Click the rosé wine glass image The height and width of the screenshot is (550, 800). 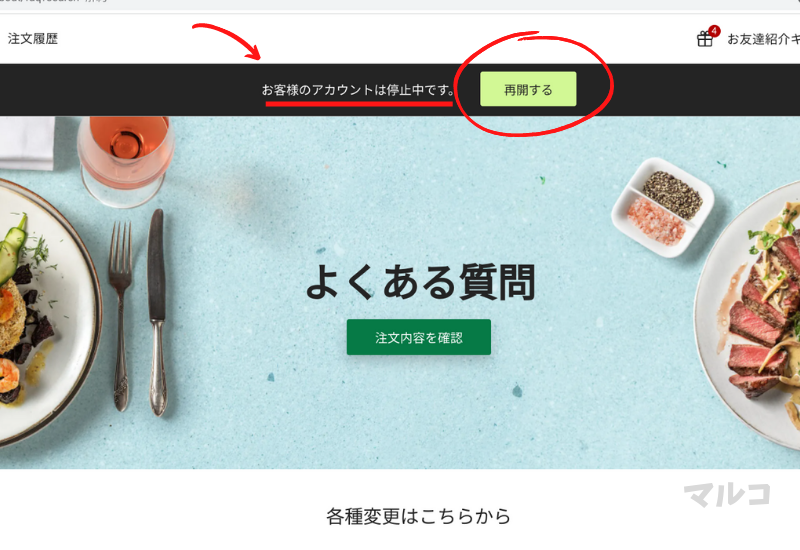[126, 158]
